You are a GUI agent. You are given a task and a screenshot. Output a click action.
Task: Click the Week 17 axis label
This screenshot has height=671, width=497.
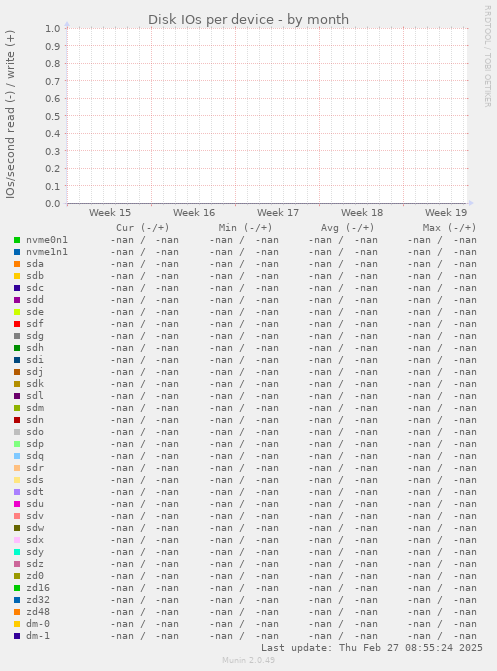point(278,213)
